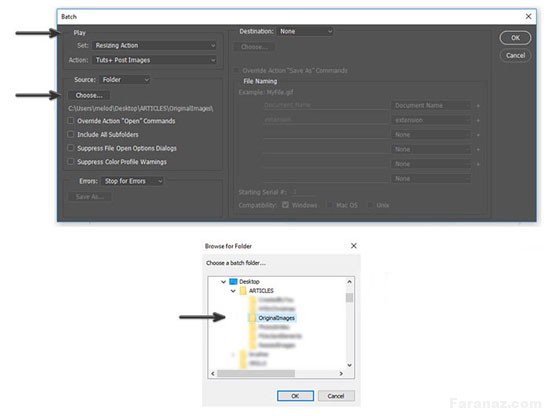The width and height of the screenshot is (550, 416).
Task: Click OK in the Batch dialog
Action: (515, 38)
